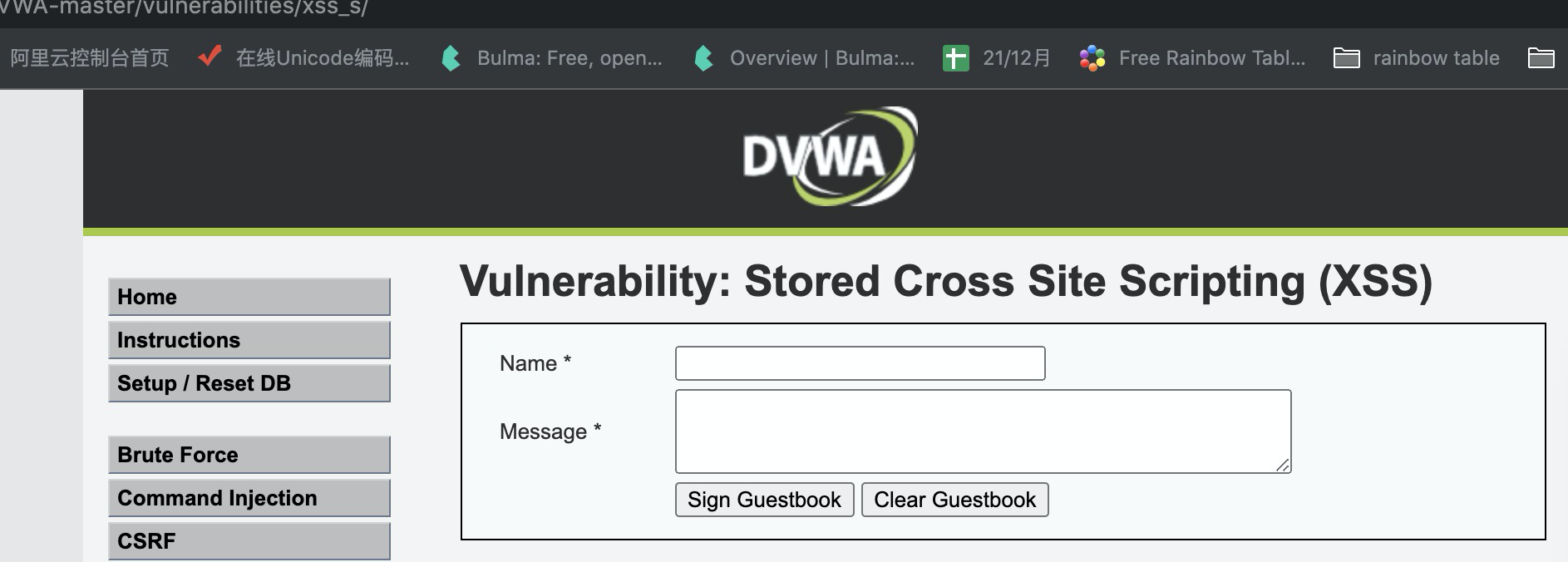Image resolution: width=1568 pixels, height=562 pixels.
Task: Click the DVWA logo in header
Action: point(829,156)
